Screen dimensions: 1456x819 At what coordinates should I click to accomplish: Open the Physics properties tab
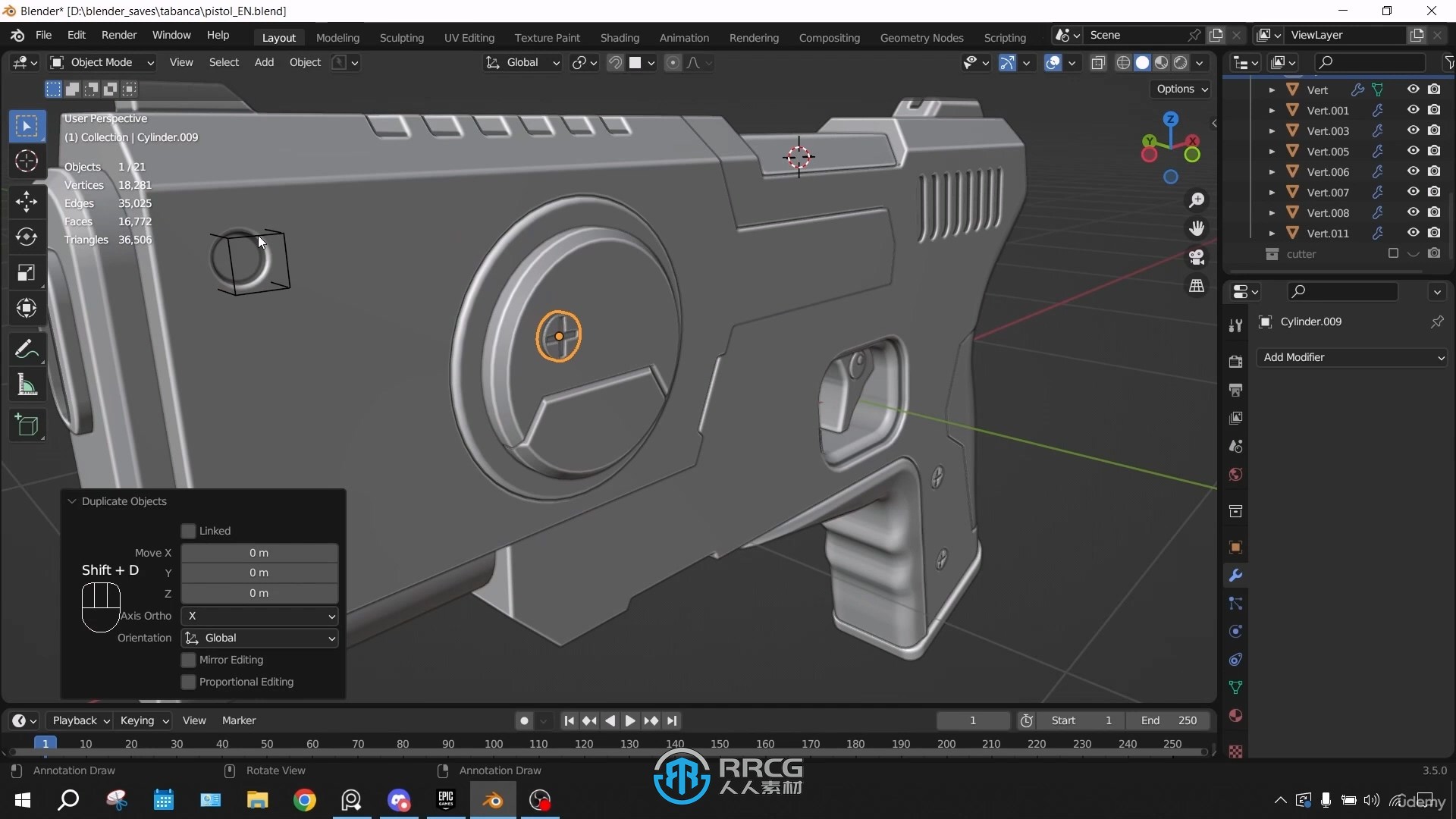pyautogui.click(x=1235, y=632)
